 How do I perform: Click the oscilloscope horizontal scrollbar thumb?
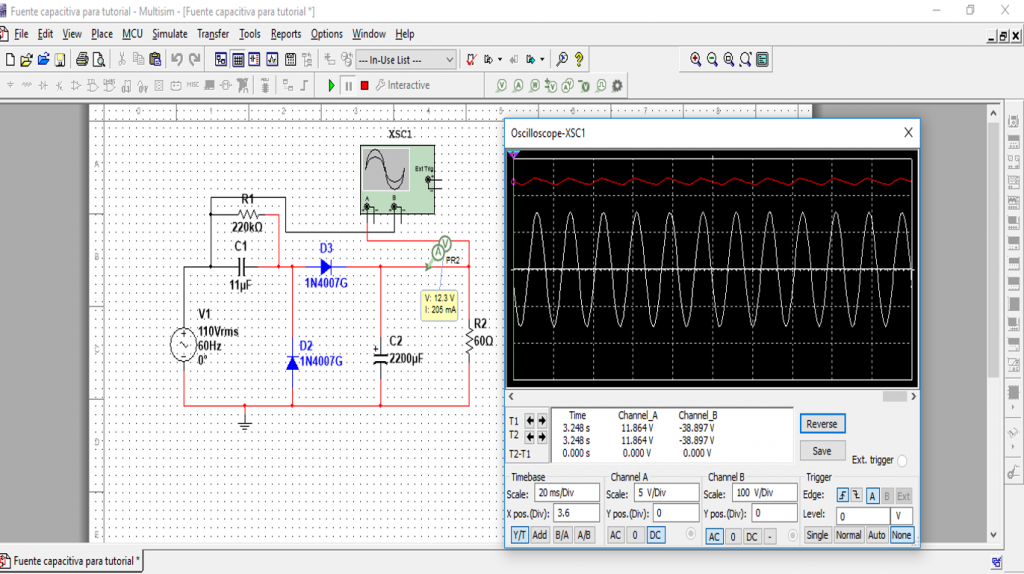tap(894, 396)
